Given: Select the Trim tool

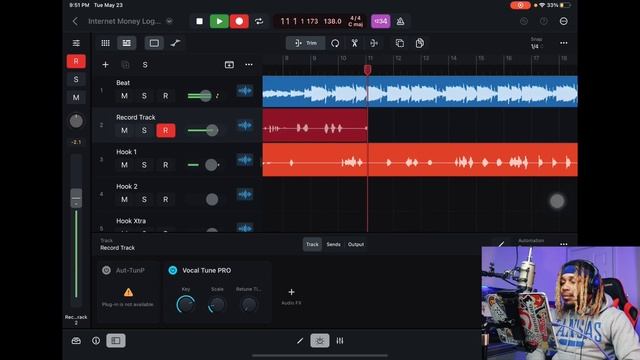Looking at the screenshot, I should [306, 43].
